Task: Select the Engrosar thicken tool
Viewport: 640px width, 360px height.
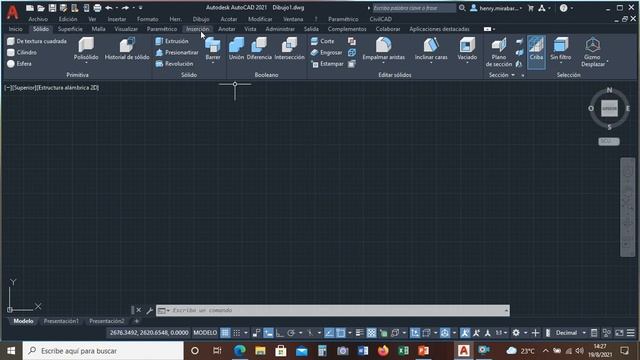Action: (x=326, y=52)
